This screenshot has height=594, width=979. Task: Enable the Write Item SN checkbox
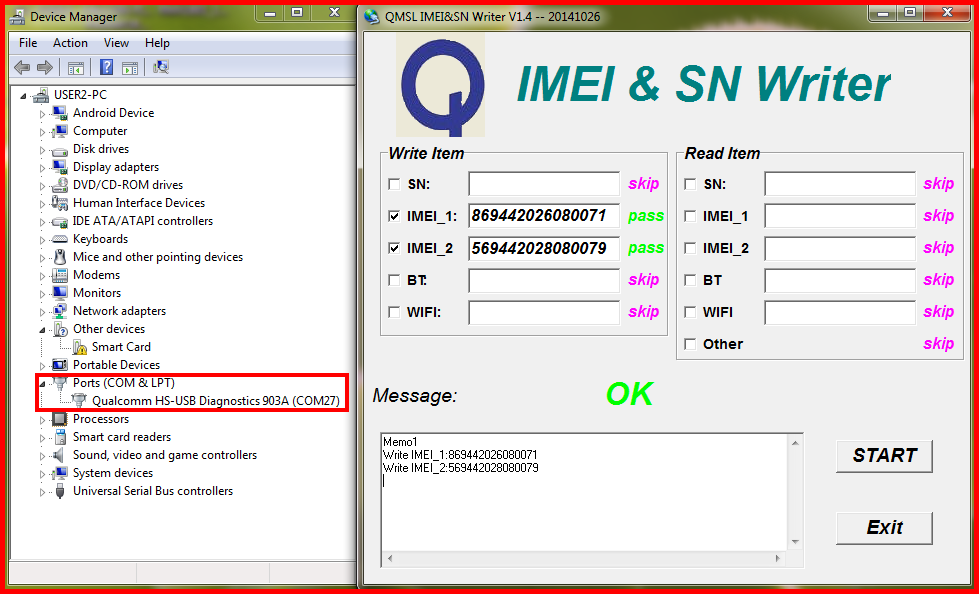pyautogui.click(x=394, y=184)
